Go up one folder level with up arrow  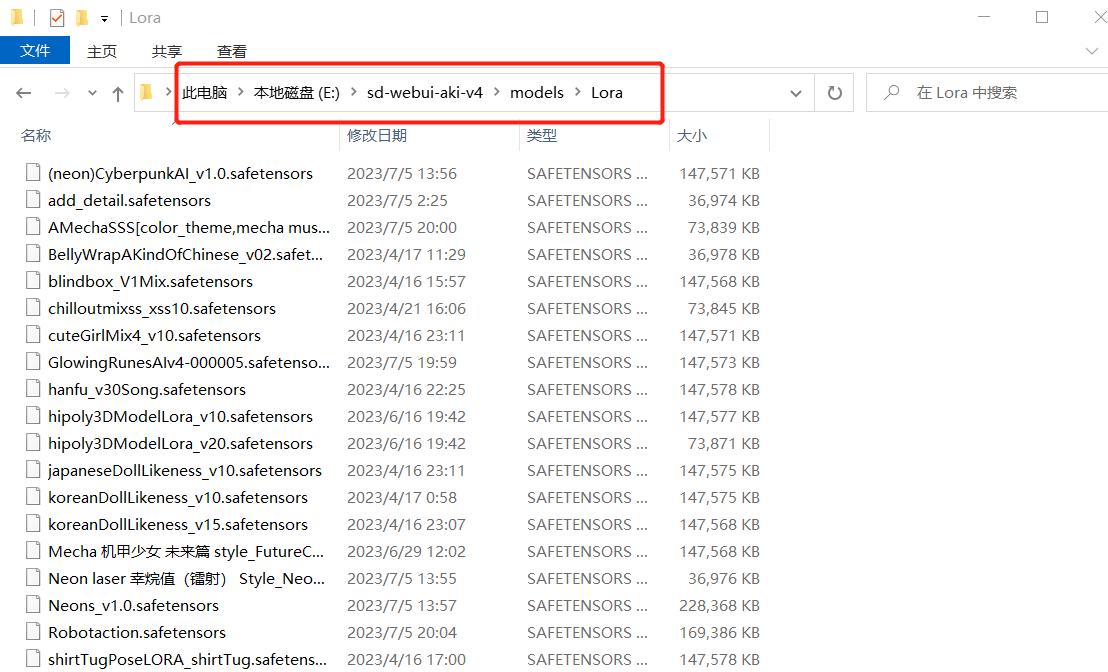(118, 93)
